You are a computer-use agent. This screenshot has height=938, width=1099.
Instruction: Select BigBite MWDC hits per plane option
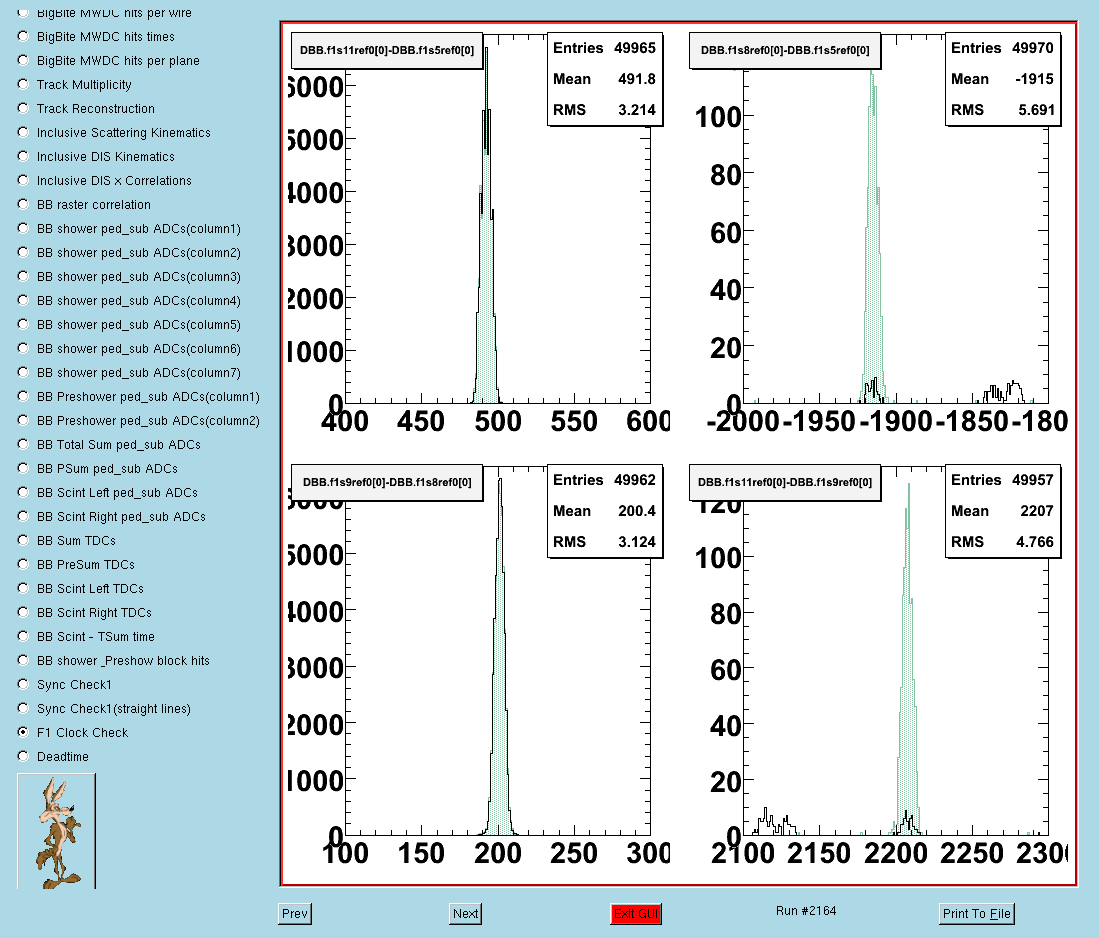(x=23, y=60)
